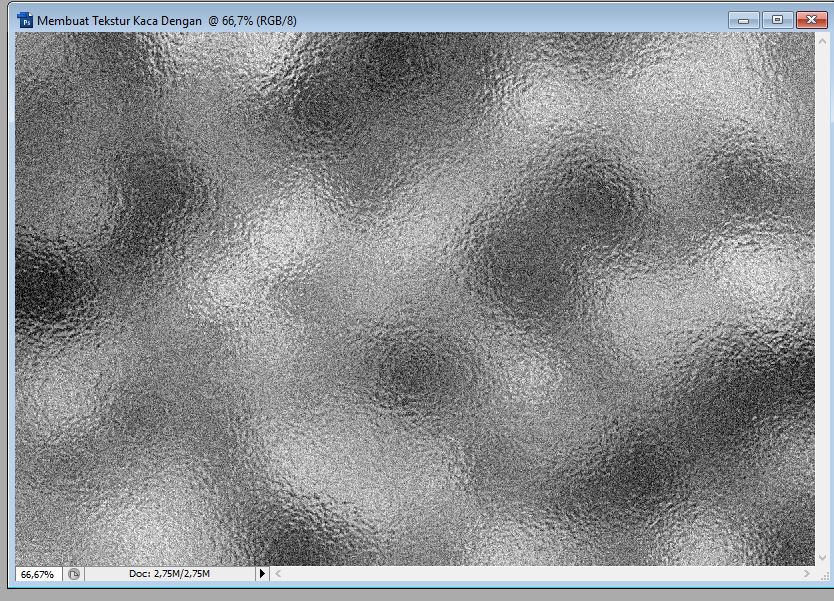
Task: Close the Membuat Tekstur Kaca document window
Action: 811,20
